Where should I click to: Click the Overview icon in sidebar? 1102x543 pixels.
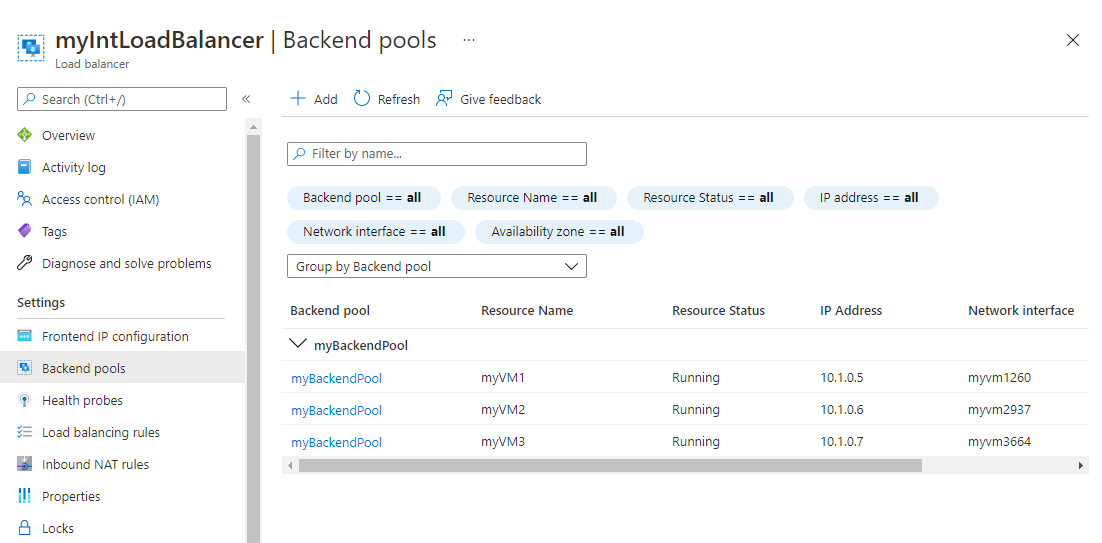tap(25, 135)
